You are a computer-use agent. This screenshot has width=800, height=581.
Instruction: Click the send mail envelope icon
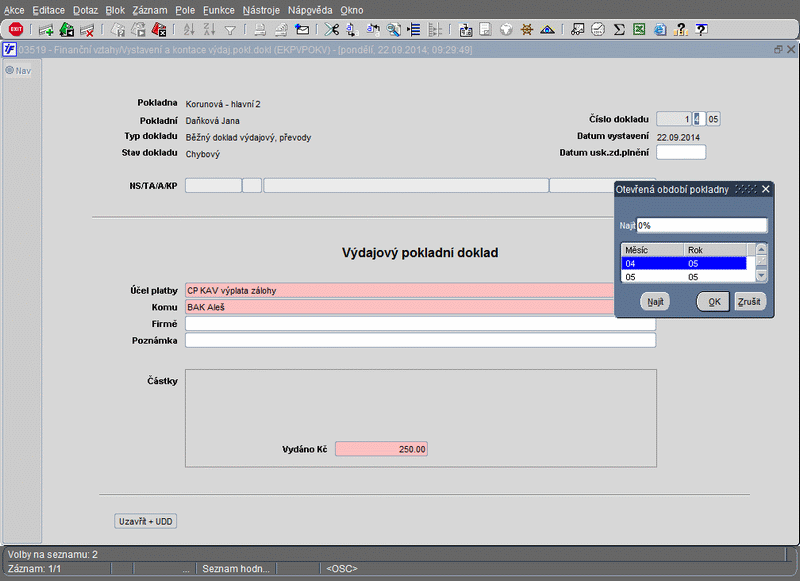(302, 30)
